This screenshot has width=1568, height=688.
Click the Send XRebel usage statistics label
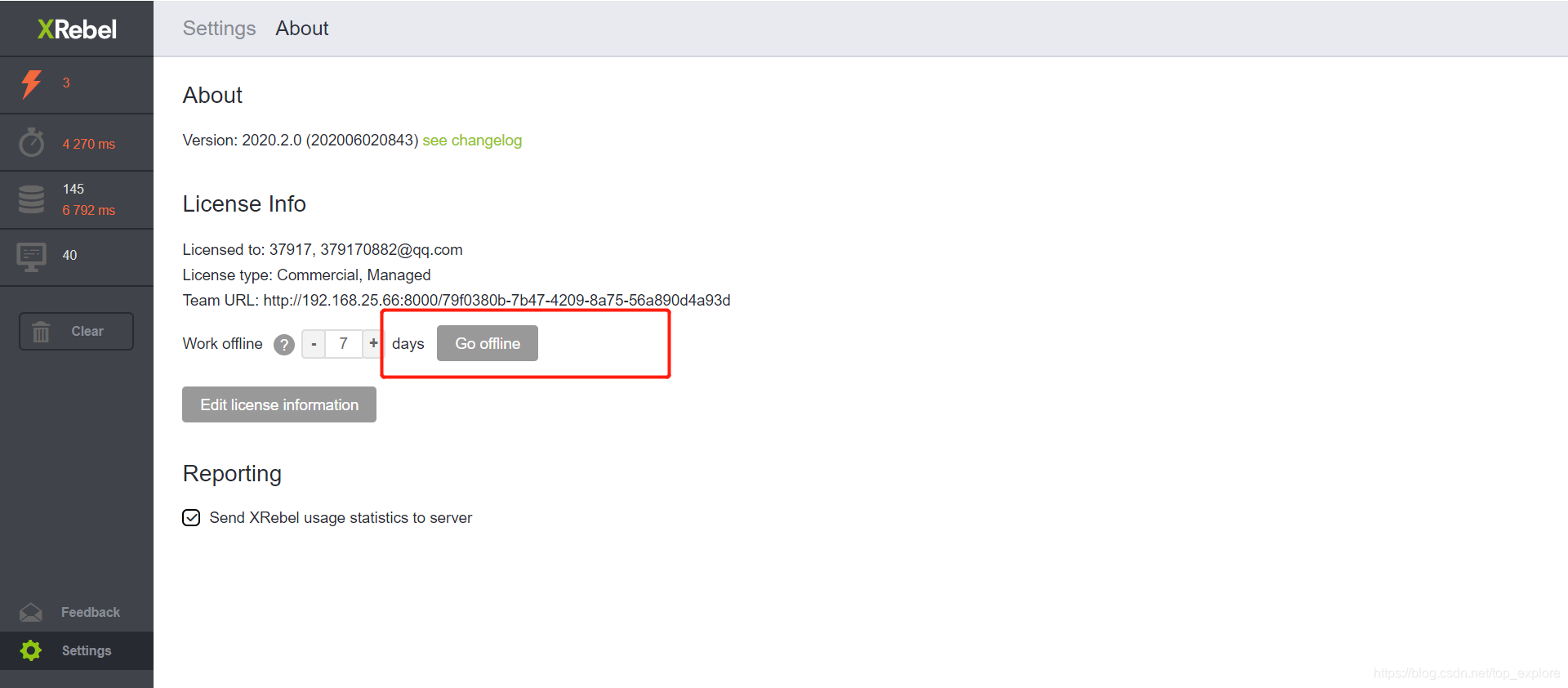pyautogui.click(x=341, y=518)
